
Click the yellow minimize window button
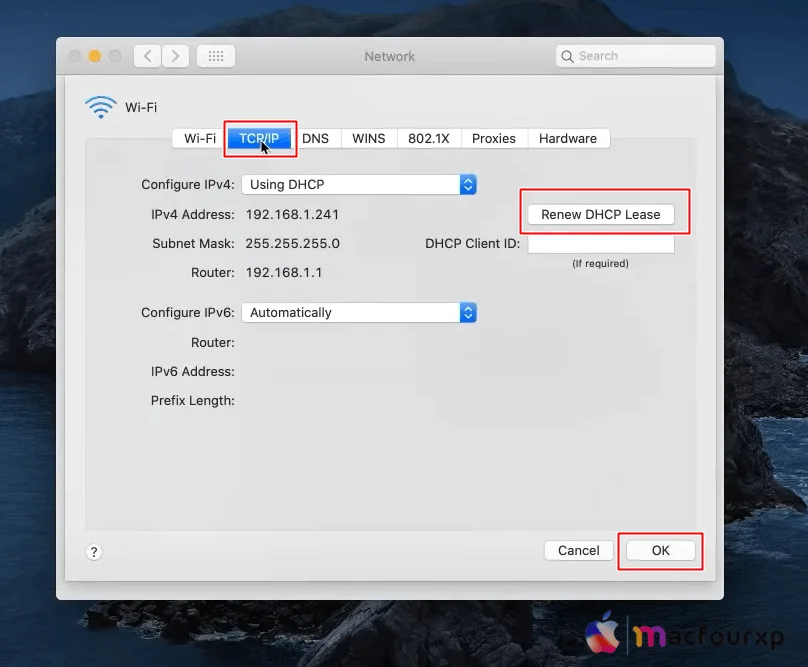click(95, 56)
